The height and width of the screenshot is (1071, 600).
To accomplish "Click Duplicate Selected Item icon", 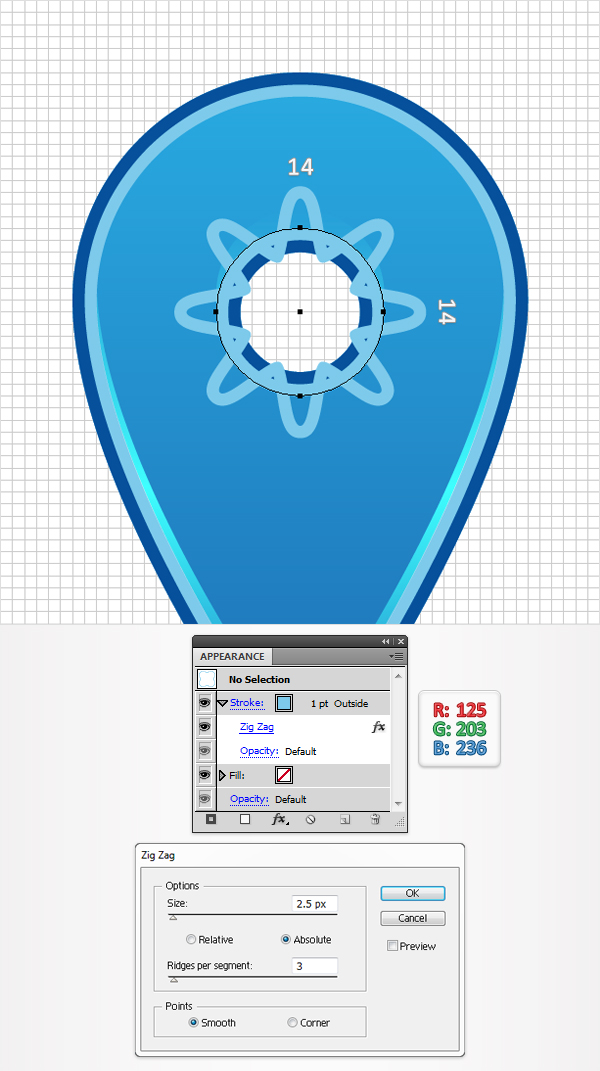I will click(x=346, y=820).
